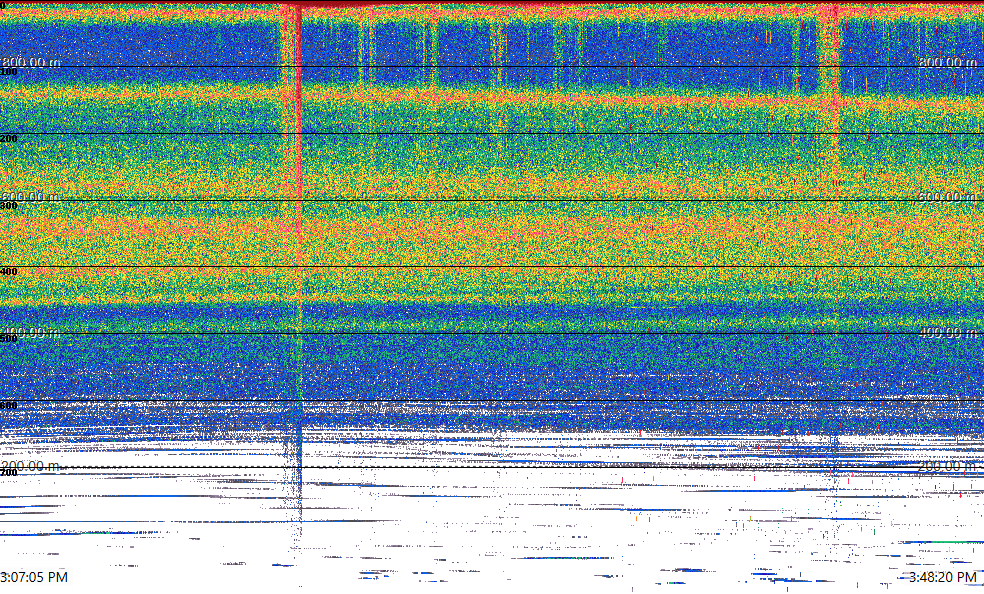This screenshot has height=594, width=984.
Task: Select the 700 depth gridline label
Action: point(9,472)
